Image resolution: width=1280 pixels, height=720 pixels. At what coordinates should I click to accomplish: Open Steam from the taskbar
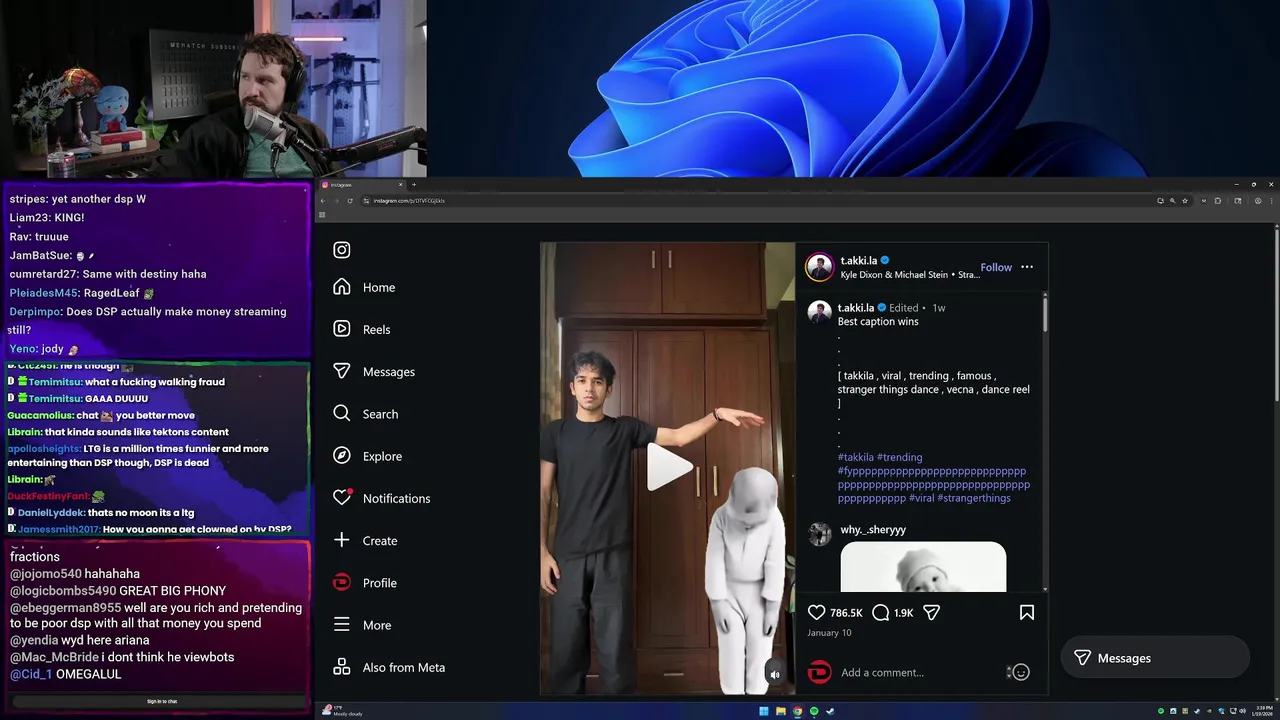point(830,711)
